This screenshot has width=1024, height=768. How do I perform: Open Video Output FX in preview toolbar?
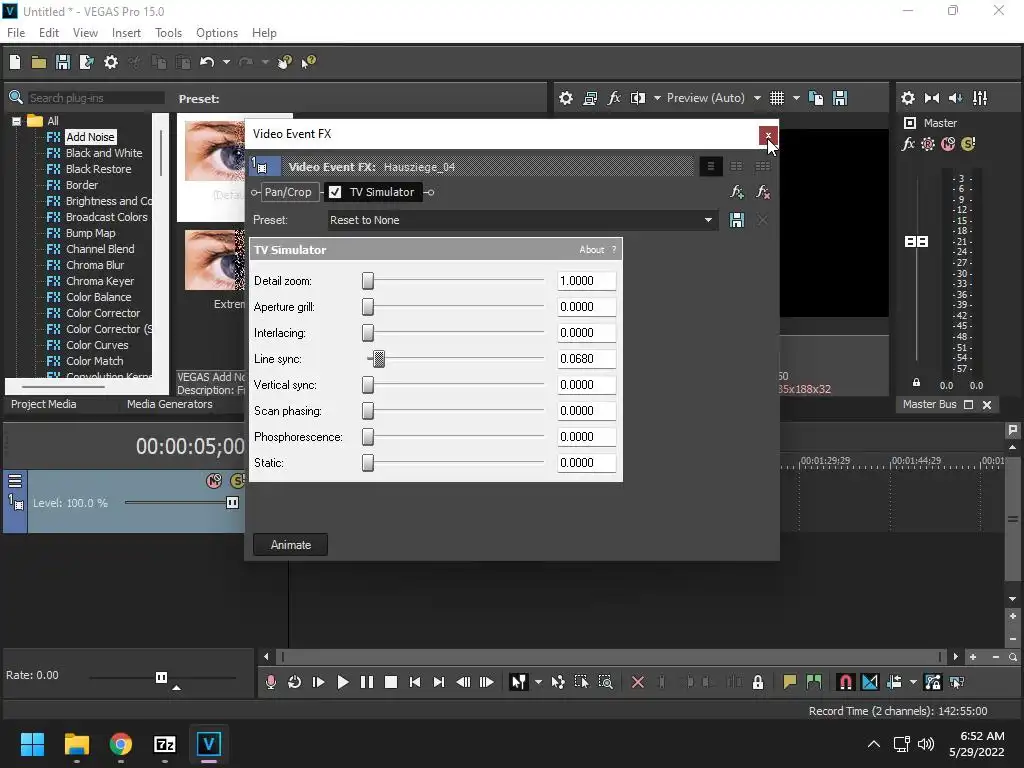point(613,98)
